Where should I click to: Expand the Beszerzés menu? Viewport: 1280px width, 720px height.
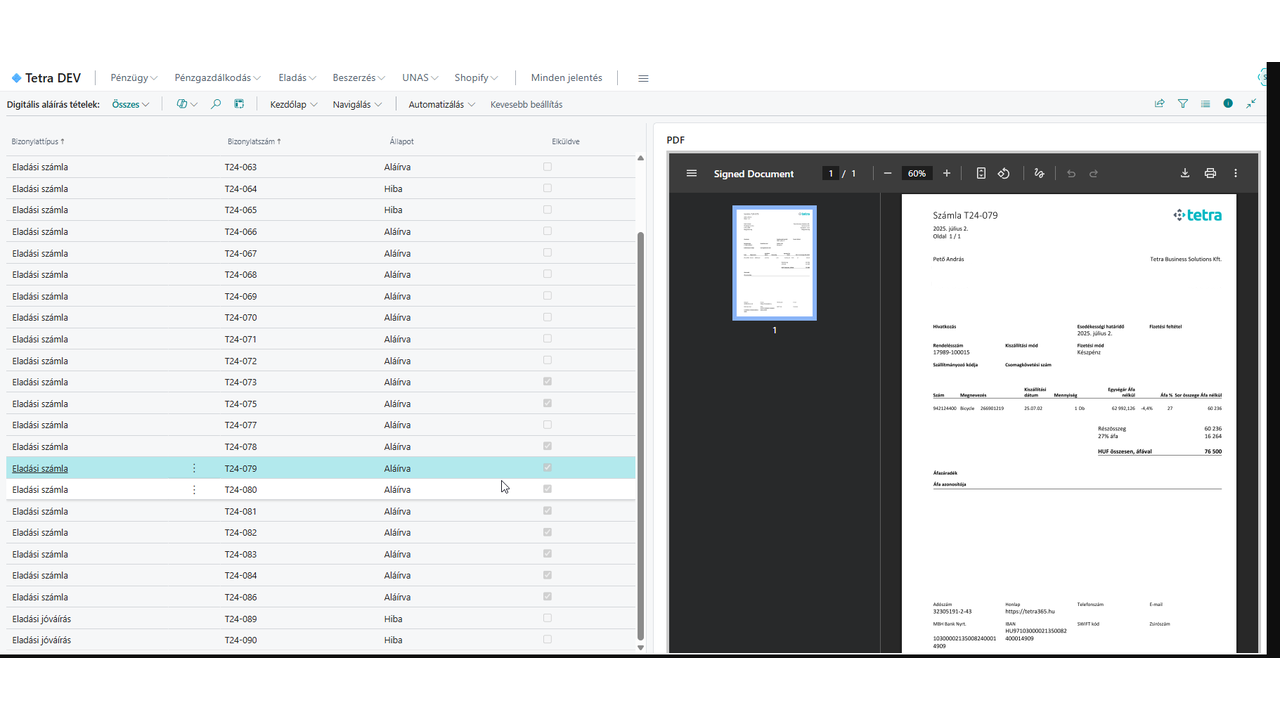pos(359,78)
